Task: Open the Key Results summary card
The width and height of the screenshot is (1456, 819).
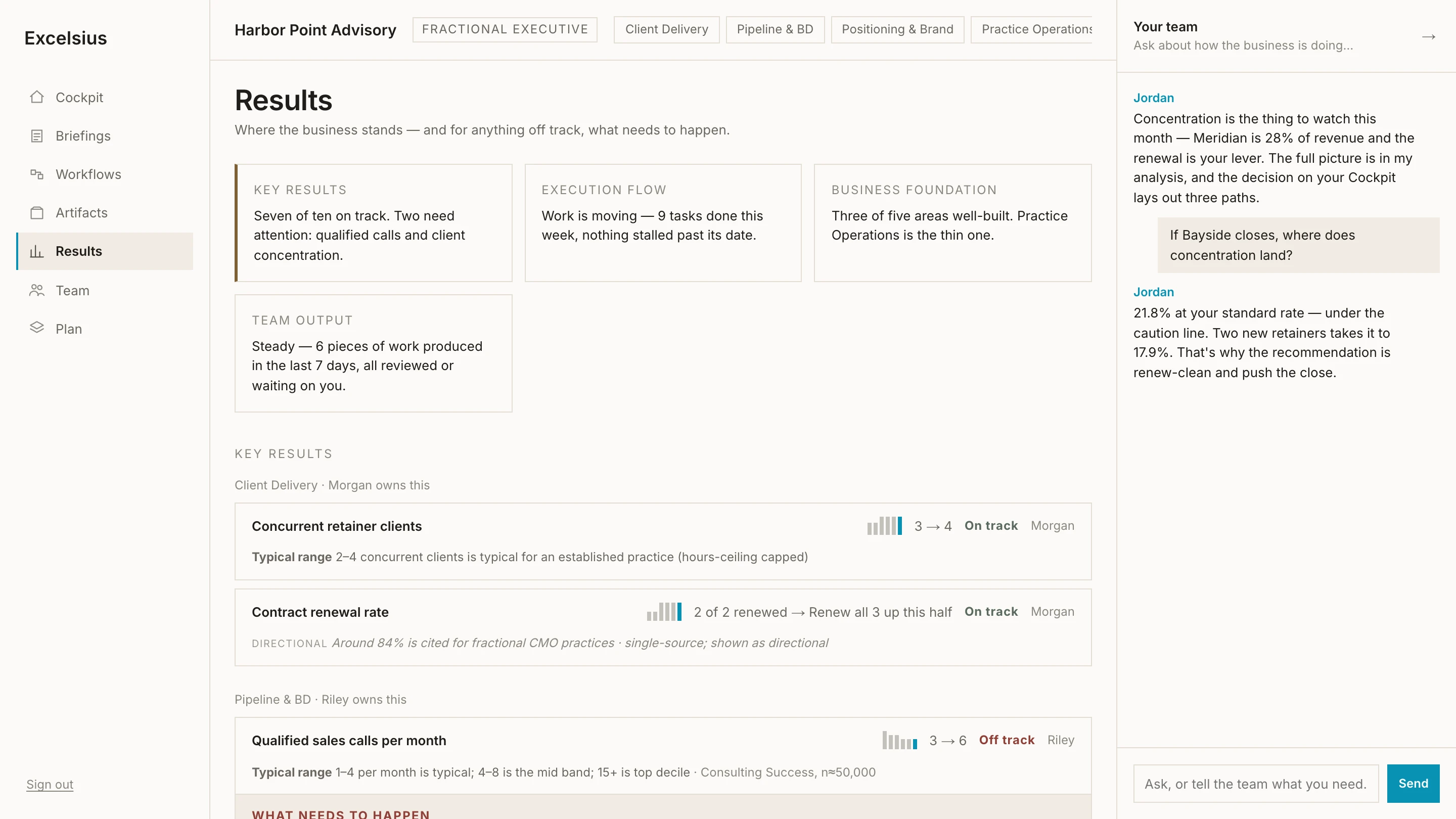Action: point(374,222)
